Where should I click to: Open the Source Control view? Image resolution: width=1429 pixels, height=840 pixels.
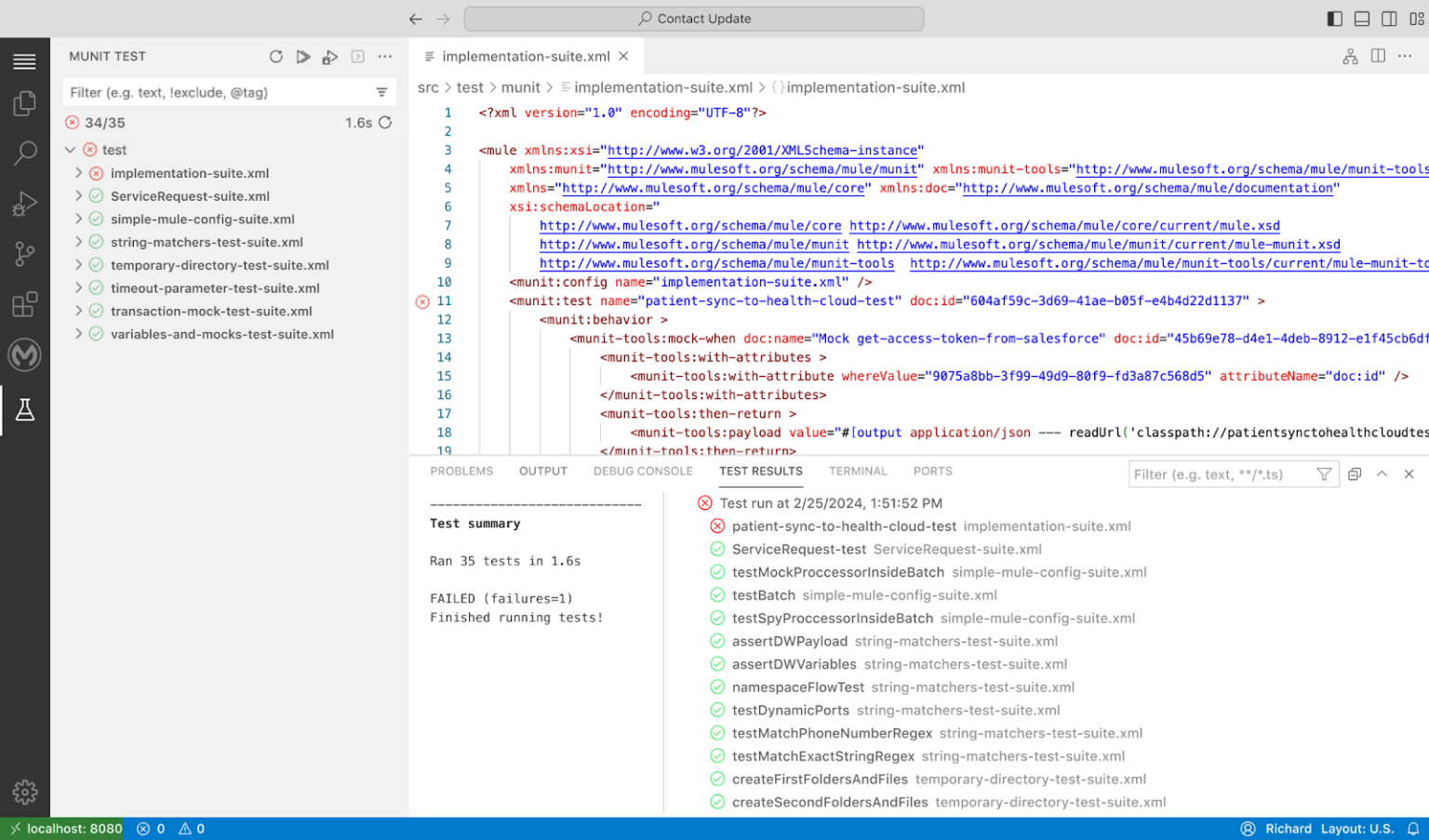(x=24, y=254)
